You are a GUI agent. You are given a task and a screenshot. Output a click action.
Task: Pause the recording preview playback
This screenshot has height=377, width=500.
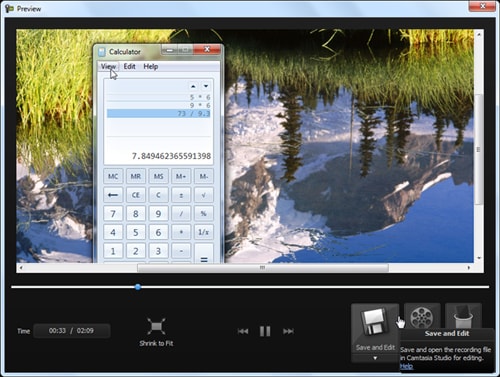[x=265, y=331]
